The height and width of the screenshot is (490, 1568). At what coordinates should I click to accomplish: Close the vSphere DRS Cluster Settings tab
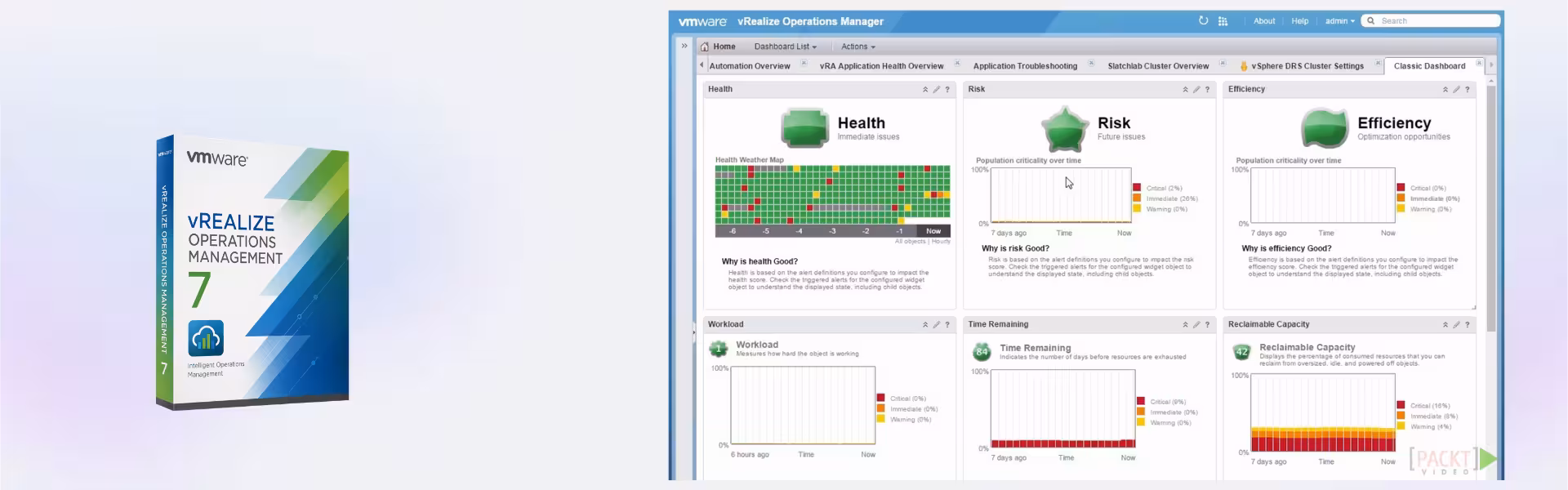[x=1379, y=63]
